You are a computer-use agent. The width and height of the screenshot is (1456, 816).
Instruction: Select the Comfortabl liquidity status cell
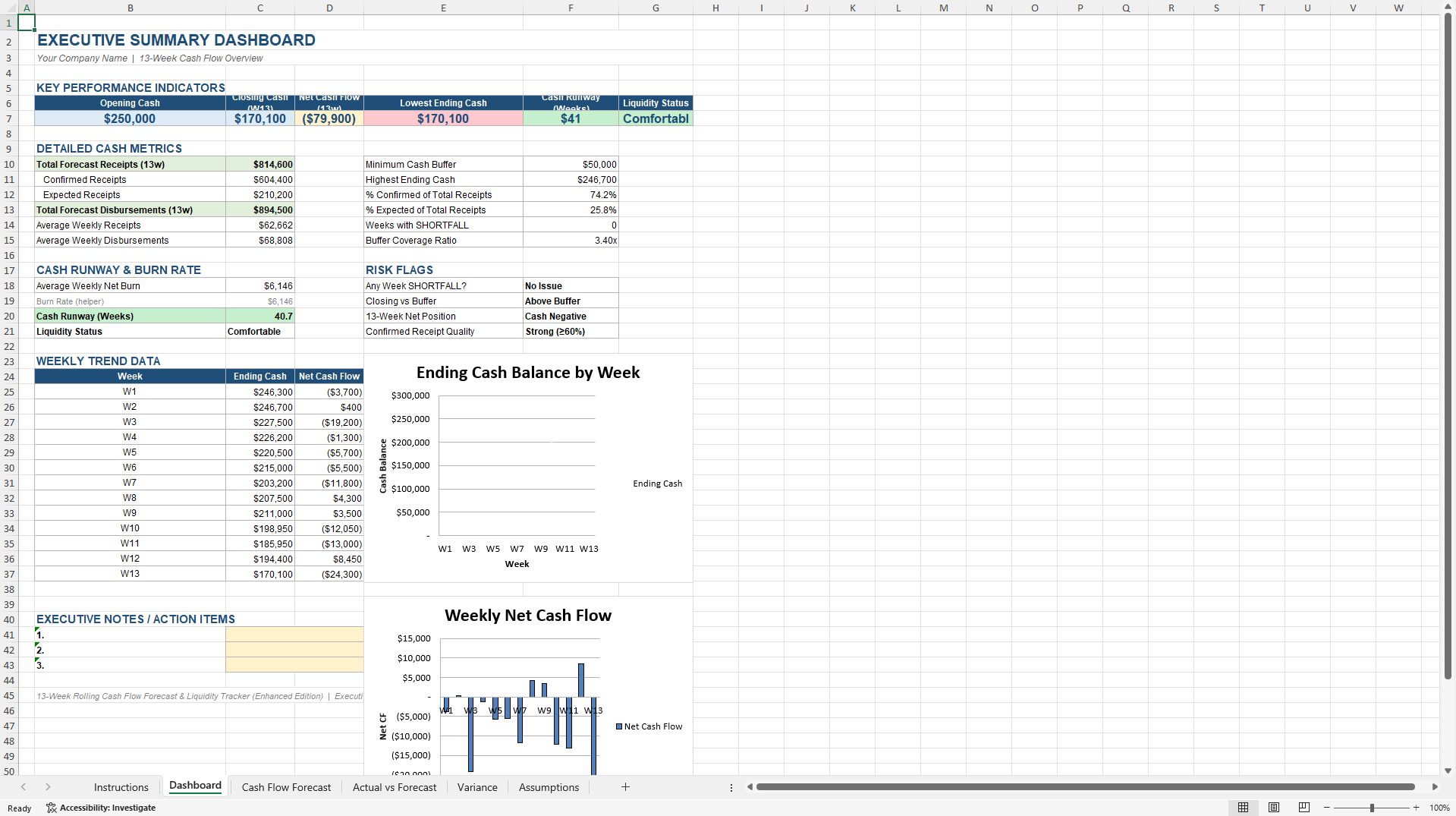tap(656, 118)
